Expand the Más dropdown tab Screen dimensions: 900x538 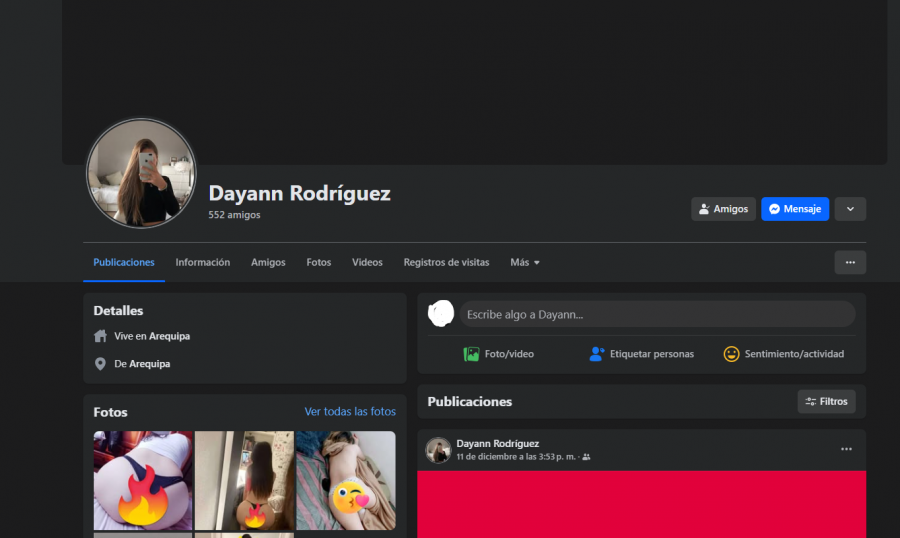coord(525,262)
